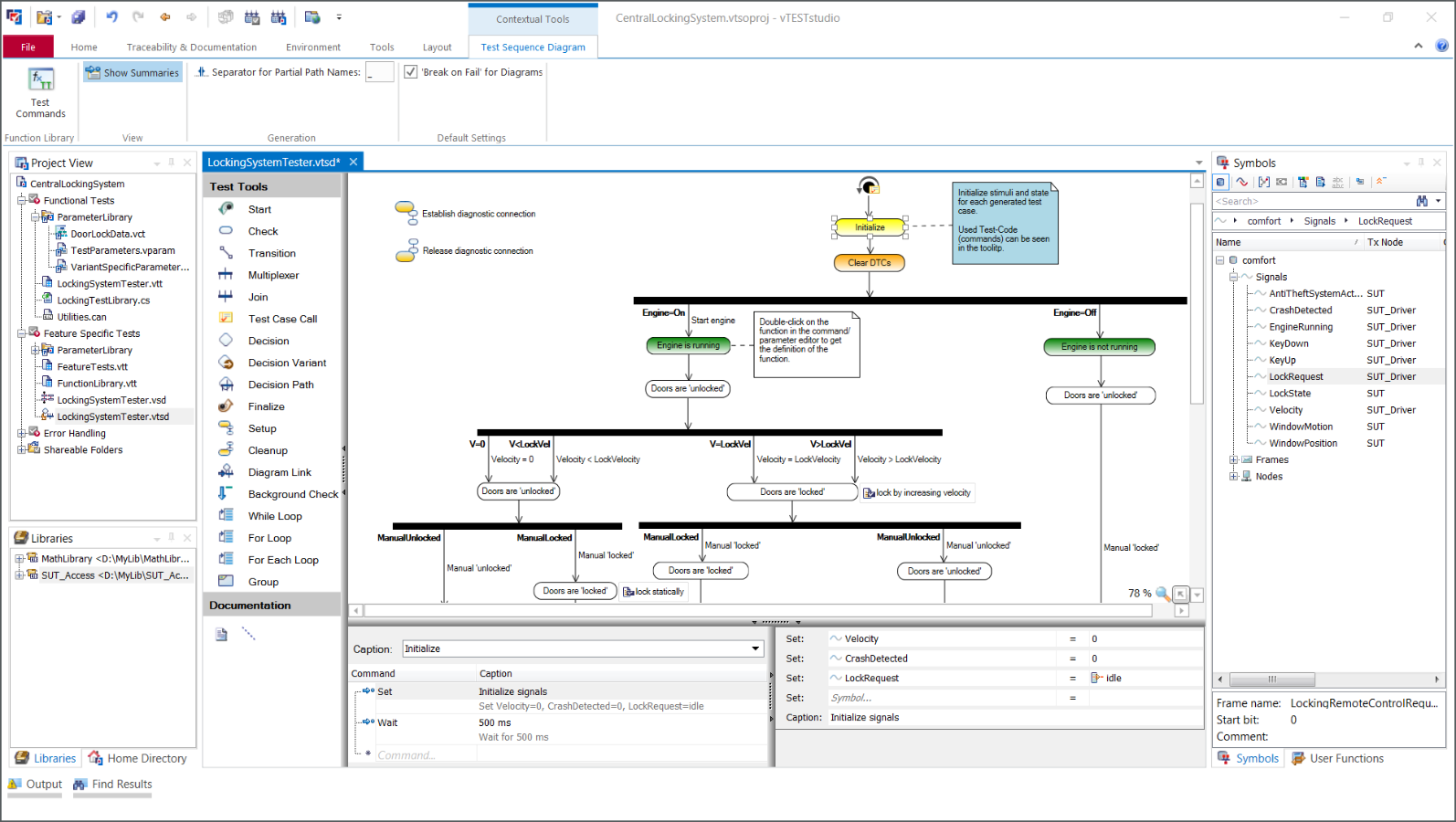The image size is (1456, 822).
Task: Open the Tools ribbon tab
Action: pyautogui.click(x=382, y=47)
